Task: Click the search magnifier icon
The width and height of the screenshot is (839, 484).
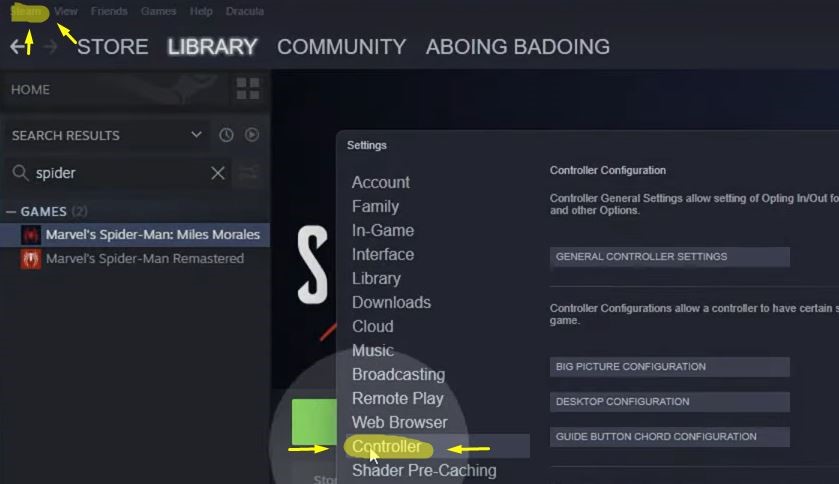Action: pos(20,173)
